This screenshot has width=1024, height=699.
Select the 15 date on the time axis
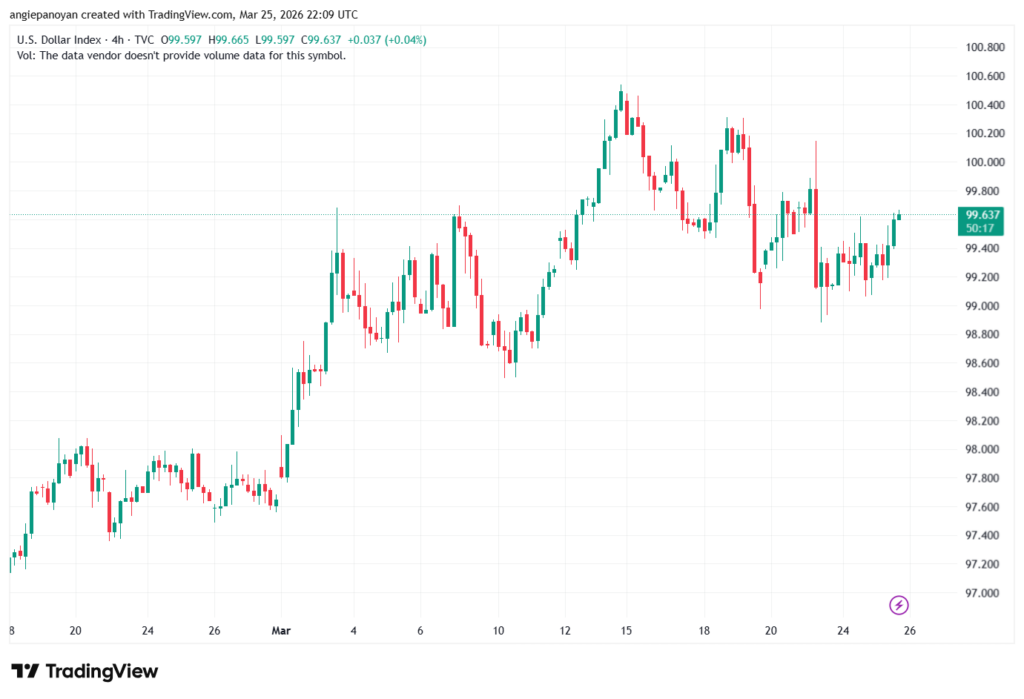[x=625, y=631]
